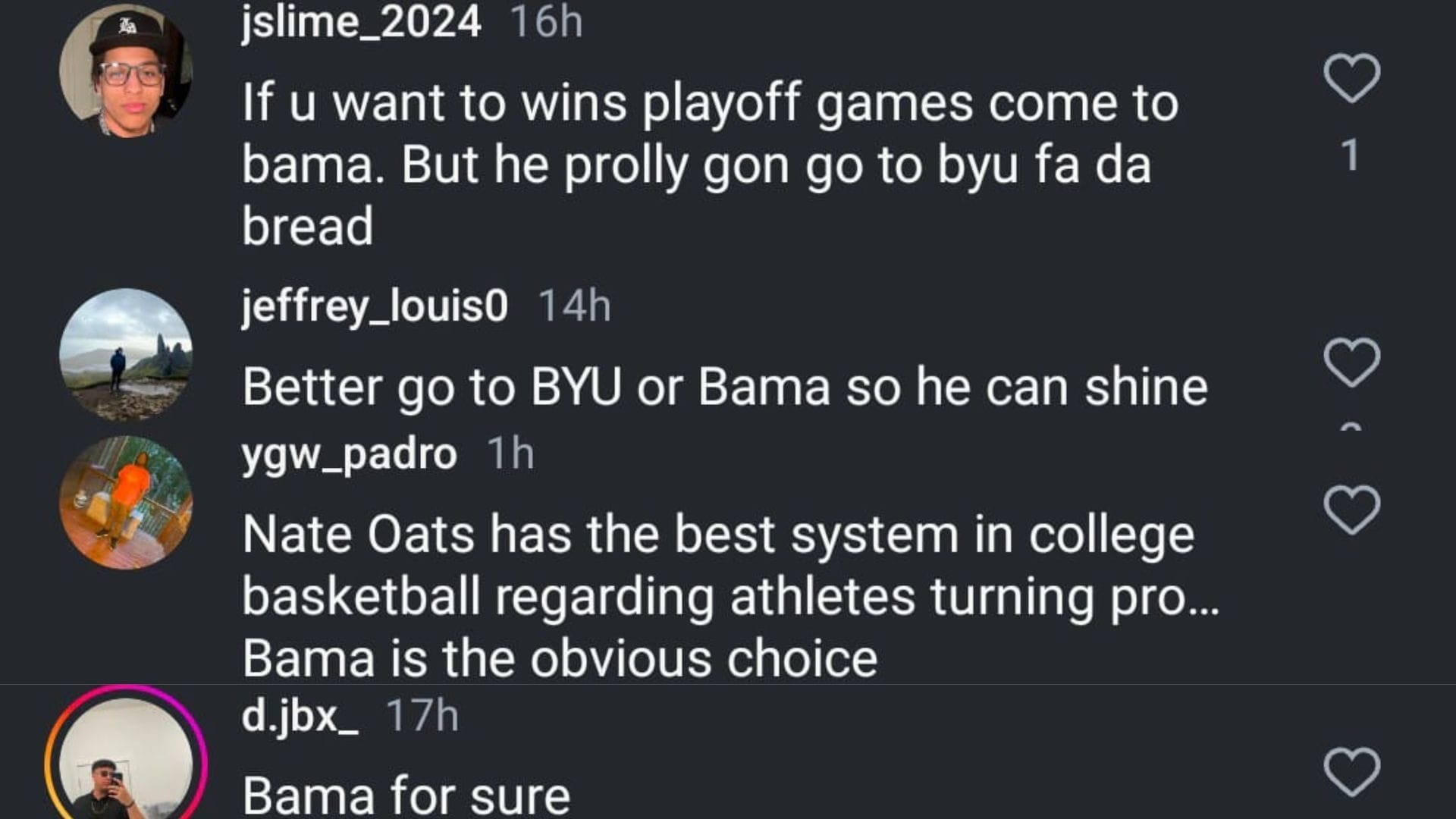The height and width of the screenshot is (819, 1456).
Task: Like jeffrey_louis0's comment with the heart
Action: point(1351,362)
